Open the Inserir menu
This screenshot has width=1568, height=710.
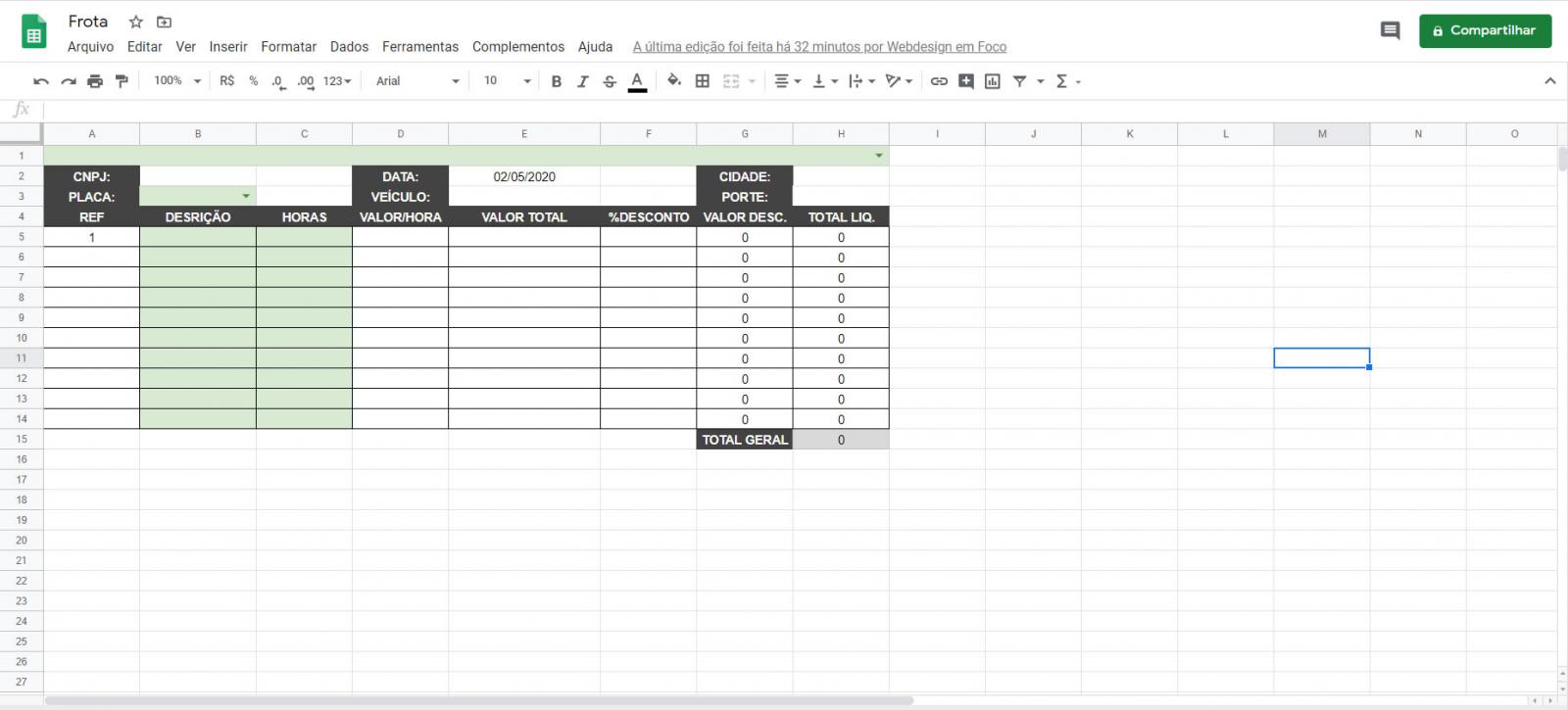click(x=228, y=47)
